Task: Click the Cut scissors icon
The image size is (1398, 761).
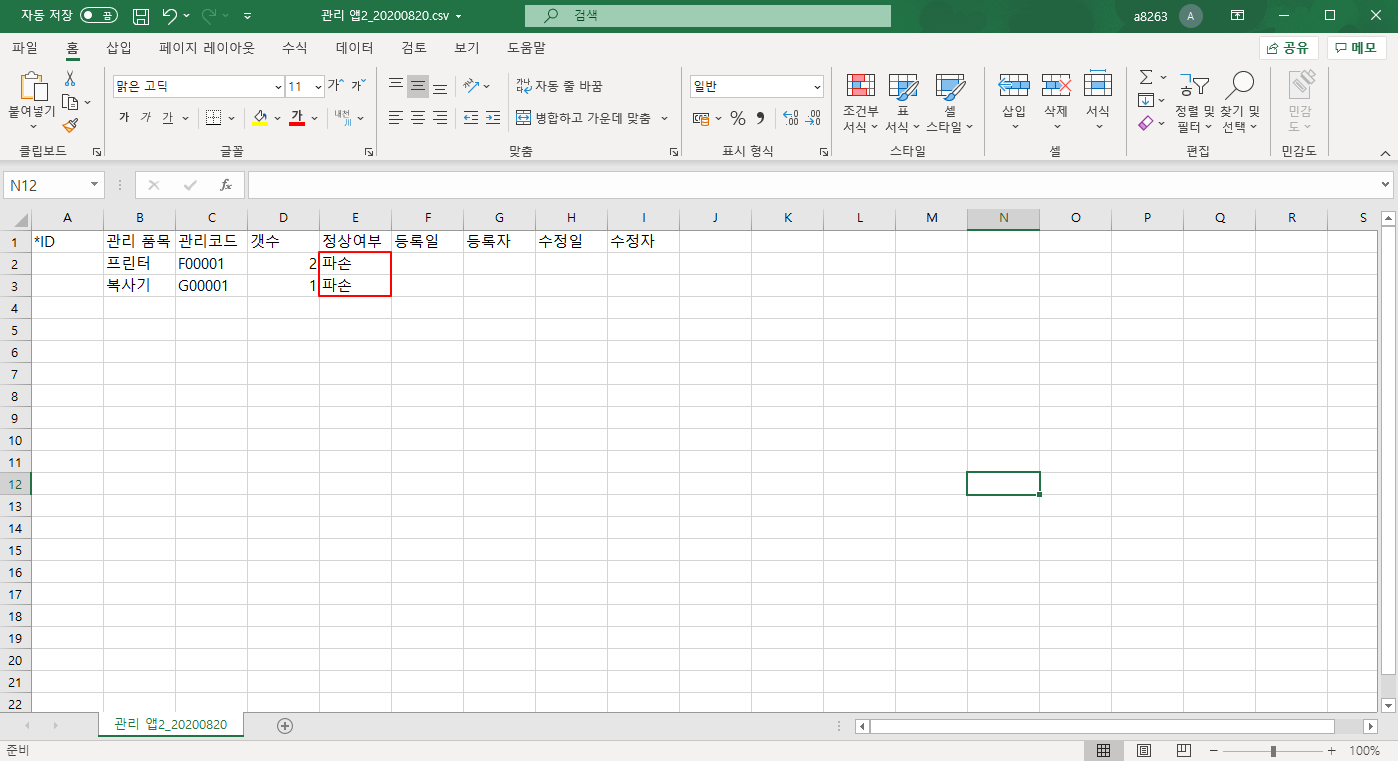Action: tap(70, 79)
